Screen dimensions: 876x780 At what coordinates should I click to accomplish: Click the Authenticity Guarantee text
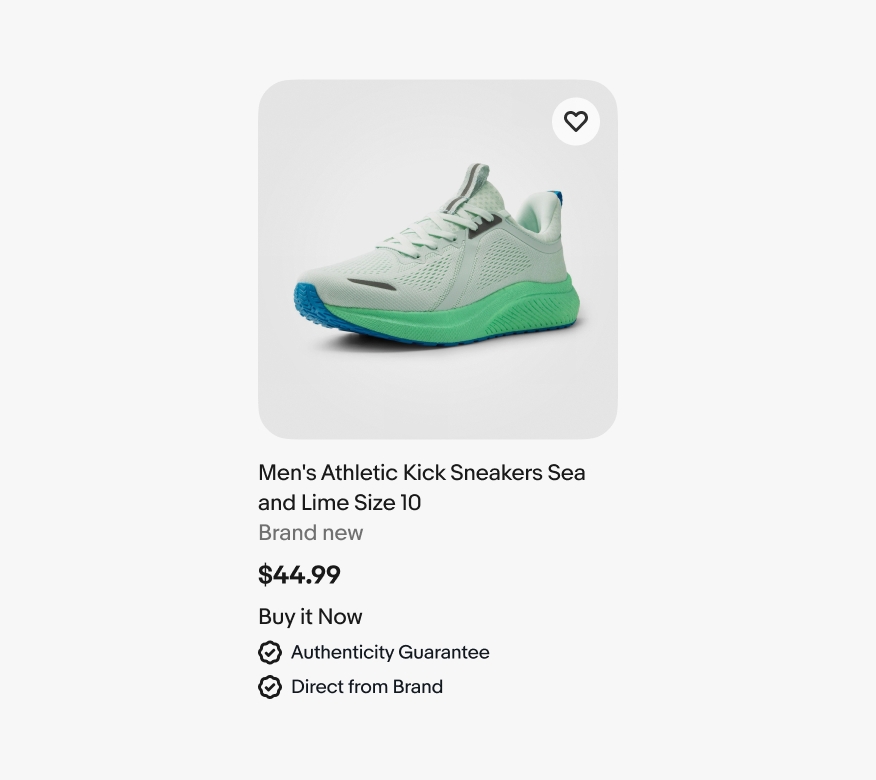click(x=390, y=653)
